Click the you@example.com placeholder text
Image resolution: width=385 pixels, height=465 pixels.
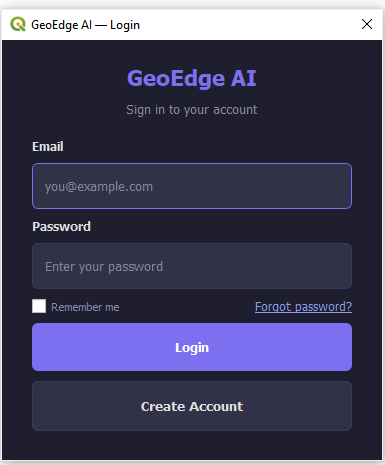[99, 187]
